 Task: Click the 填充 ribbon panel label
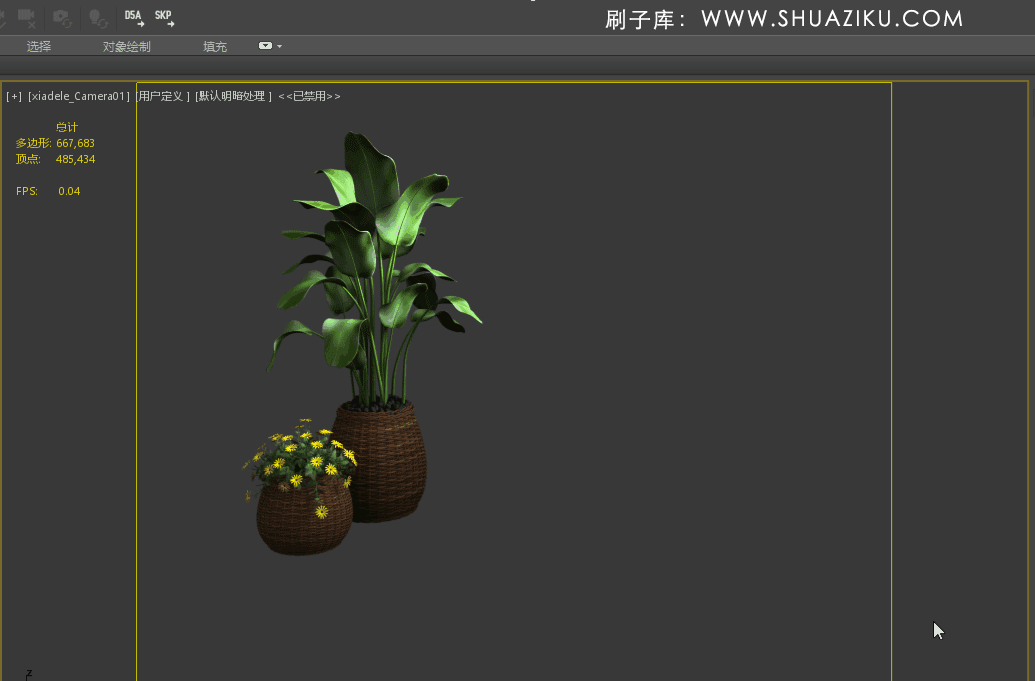click(x=213, y=45)
